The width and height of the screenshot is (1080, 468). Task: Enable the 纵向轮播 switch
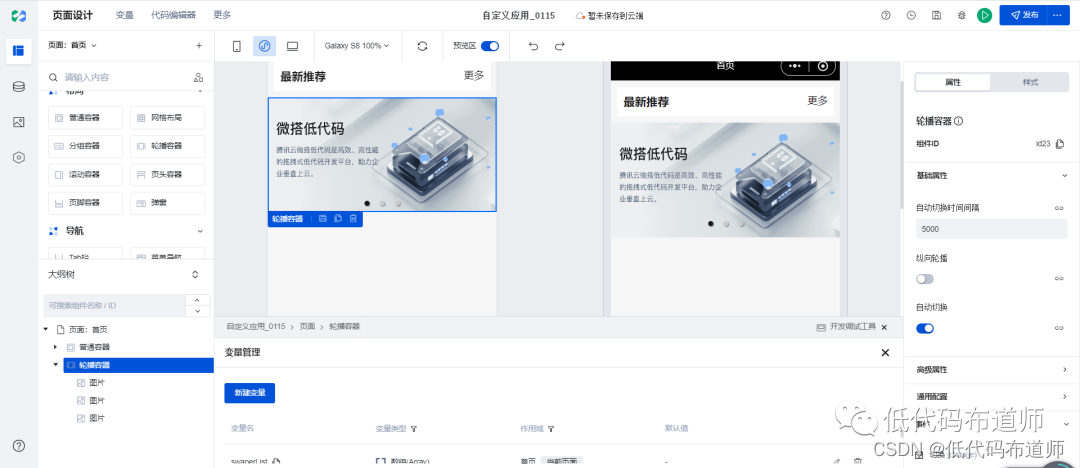tap(925, 278)
